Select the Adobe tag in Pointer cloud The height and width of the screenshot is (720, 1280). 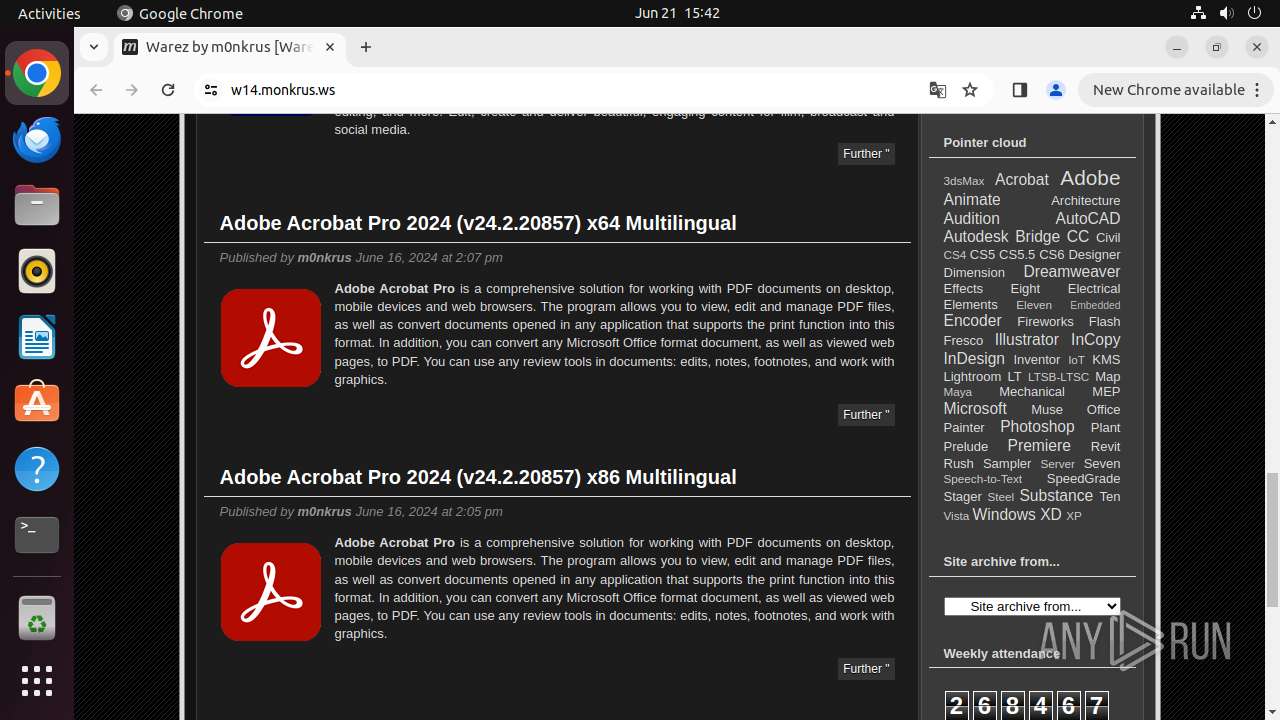coord(1090,178)
